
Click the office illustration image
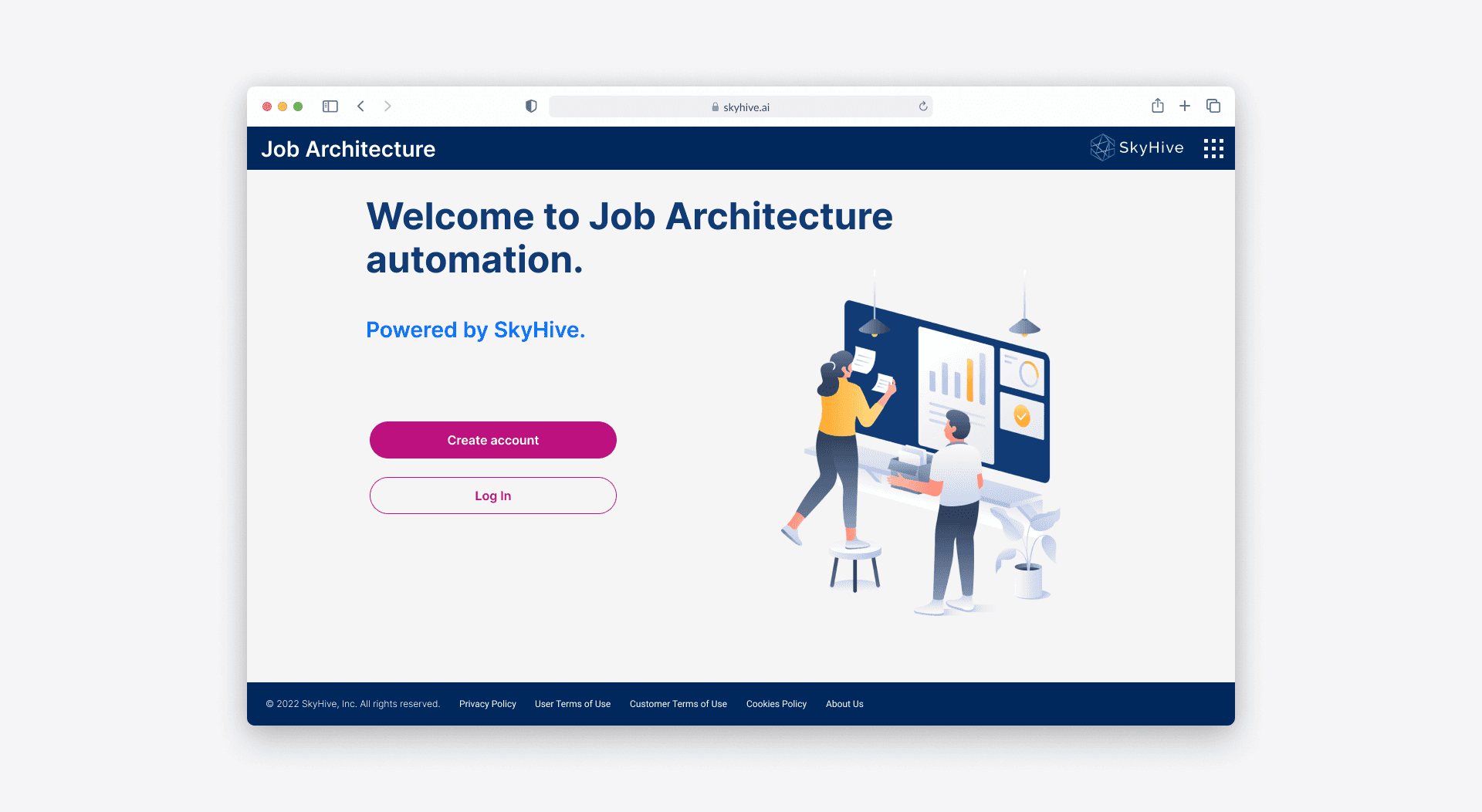(x=920, y=442)
